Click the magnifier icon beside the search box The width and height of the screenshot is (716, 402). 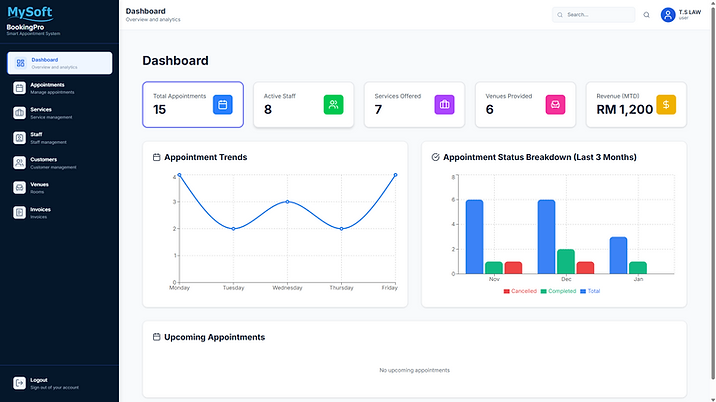click(x=646, y=15)
